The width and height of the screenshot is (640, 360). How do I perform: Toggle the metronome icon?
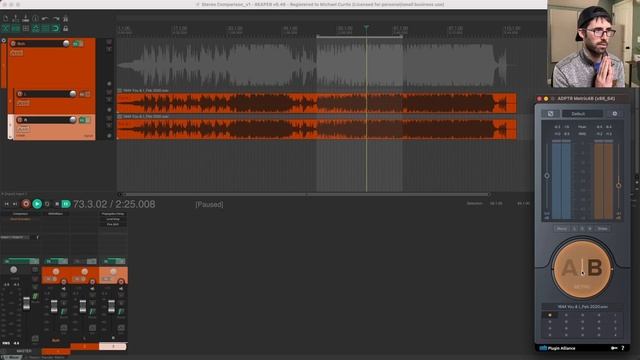(65, 18)
